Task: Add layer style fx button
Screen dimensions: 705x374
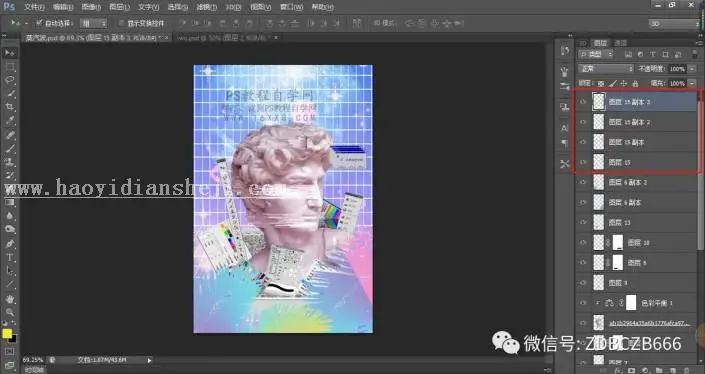Action: (x=619, y=370)
